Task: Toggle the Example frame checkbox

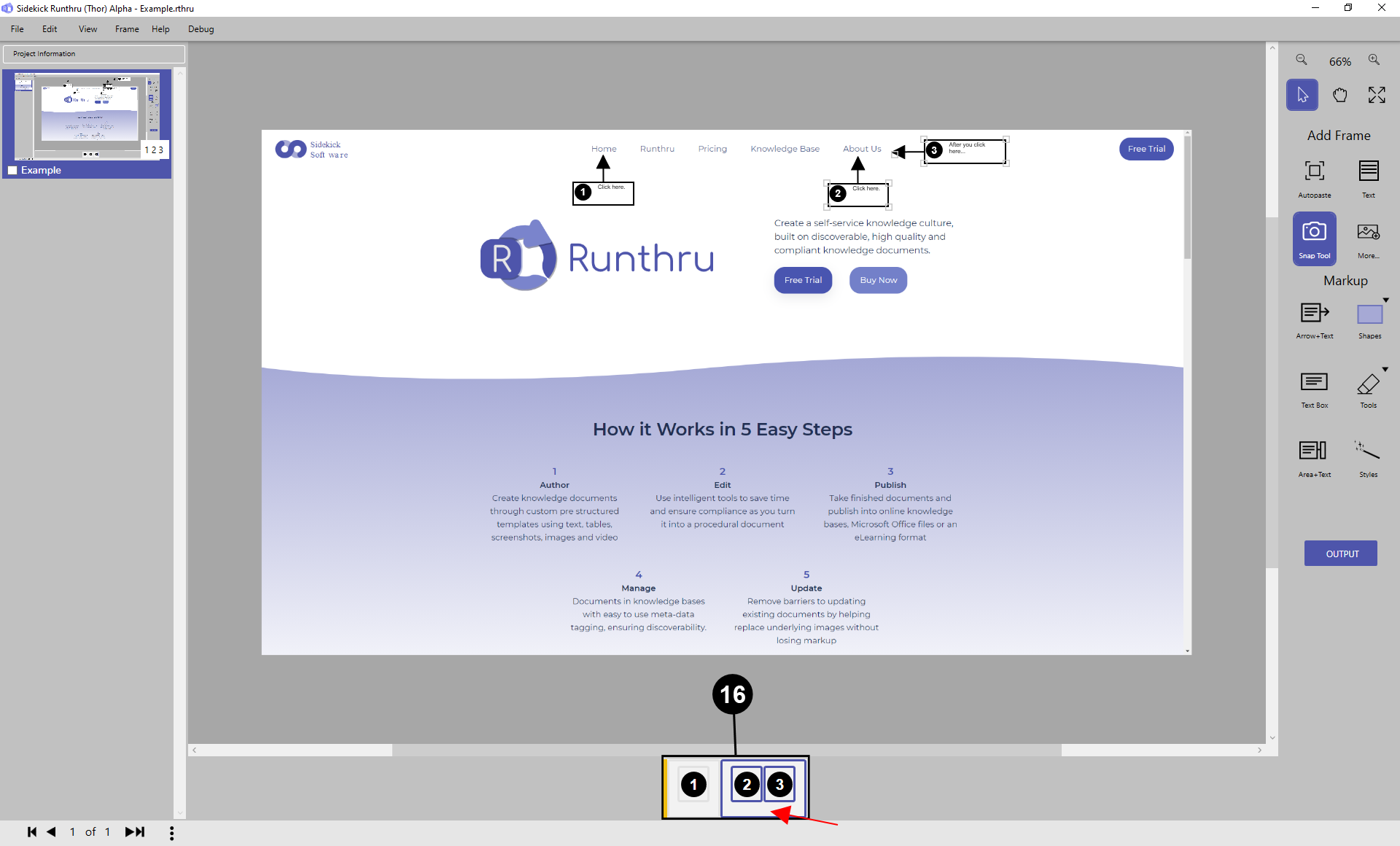Action: click(x=12, y=170)
